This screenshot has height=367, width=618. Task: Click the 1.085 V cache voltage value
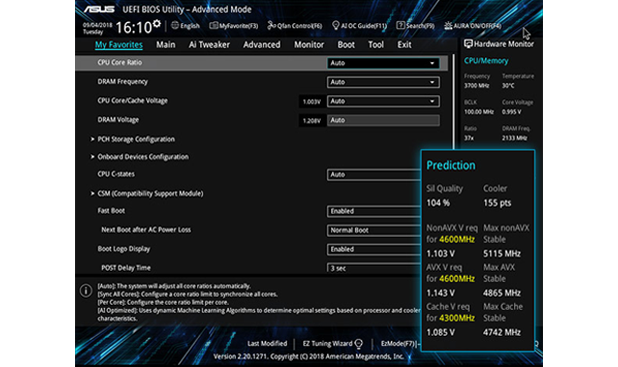tap(441, 332)
